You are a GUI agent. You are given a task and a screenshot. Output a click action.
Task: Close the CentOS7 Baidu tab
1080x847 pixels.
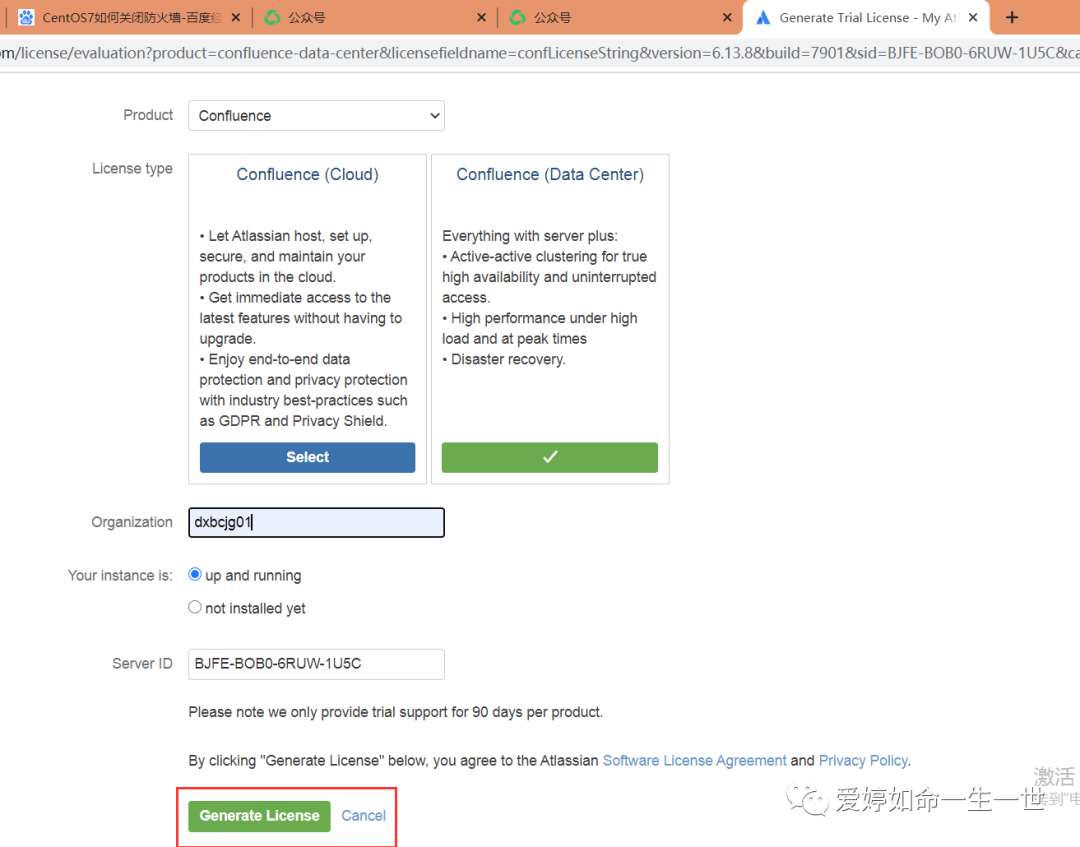click(236, 18)
